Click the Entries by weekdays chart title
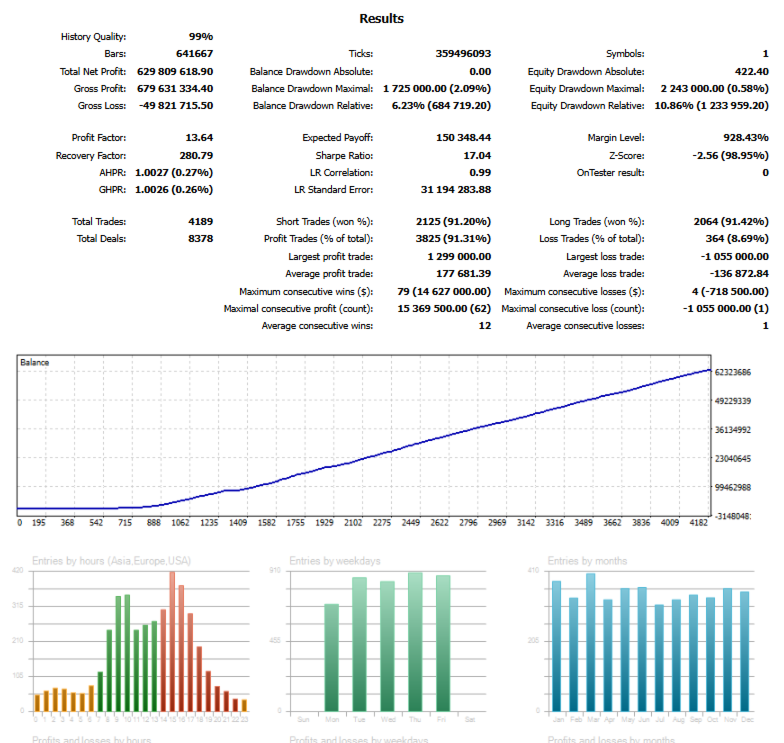This screenshot has height=743, width=784. 334,561
